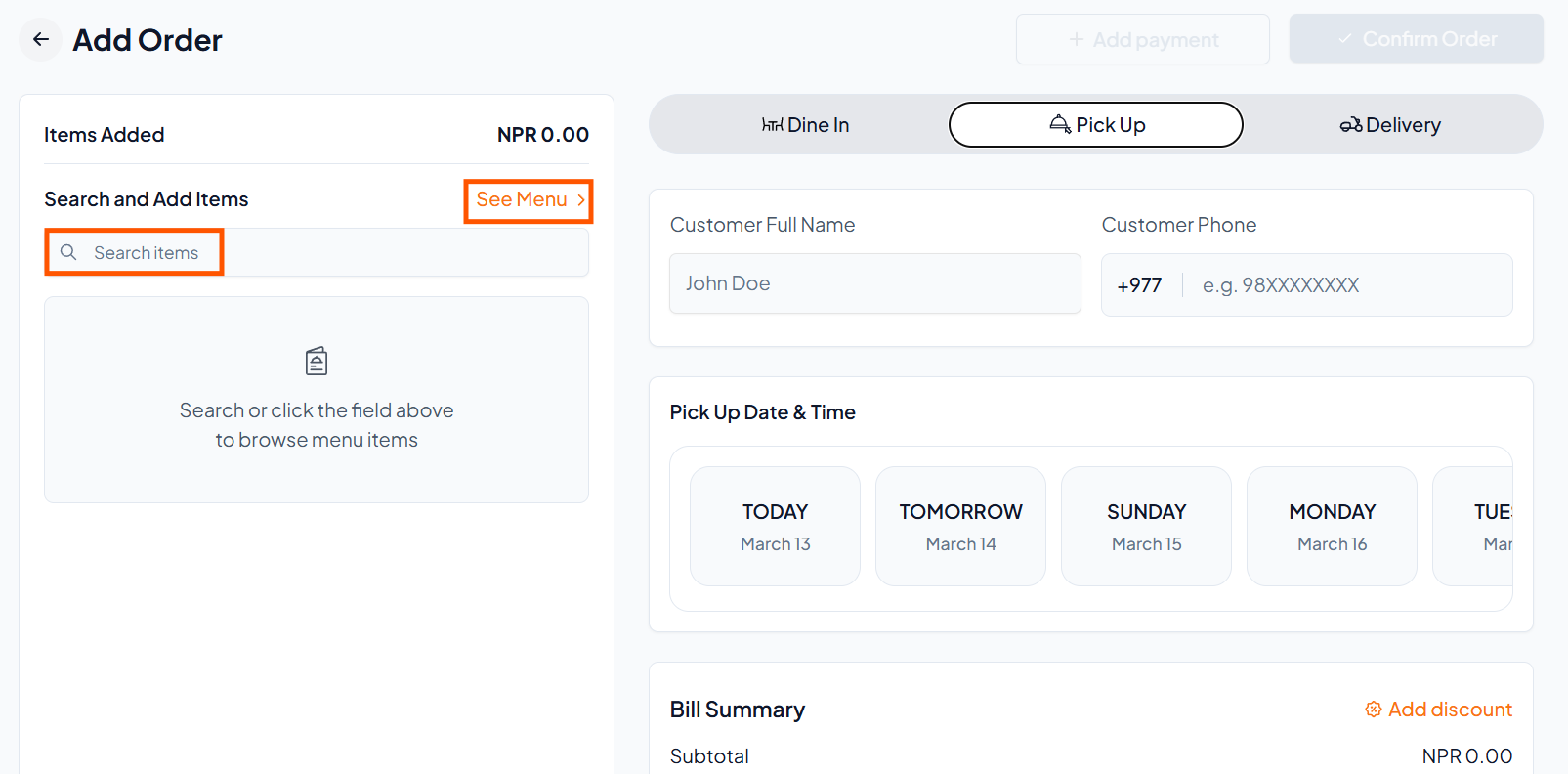
Task: Open the Add discount link
Action: pos(1450,709)
